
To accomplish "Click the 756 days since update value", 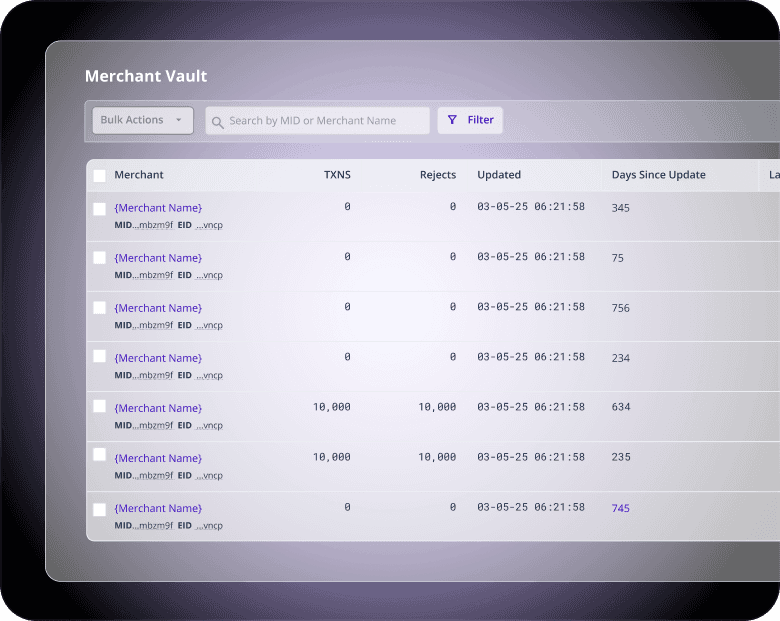I will [x=620, y=308].
